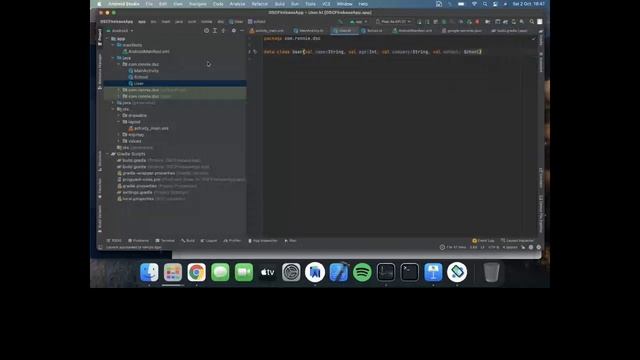Switch to the School.kt editor tab

click(x=372, y=31)
